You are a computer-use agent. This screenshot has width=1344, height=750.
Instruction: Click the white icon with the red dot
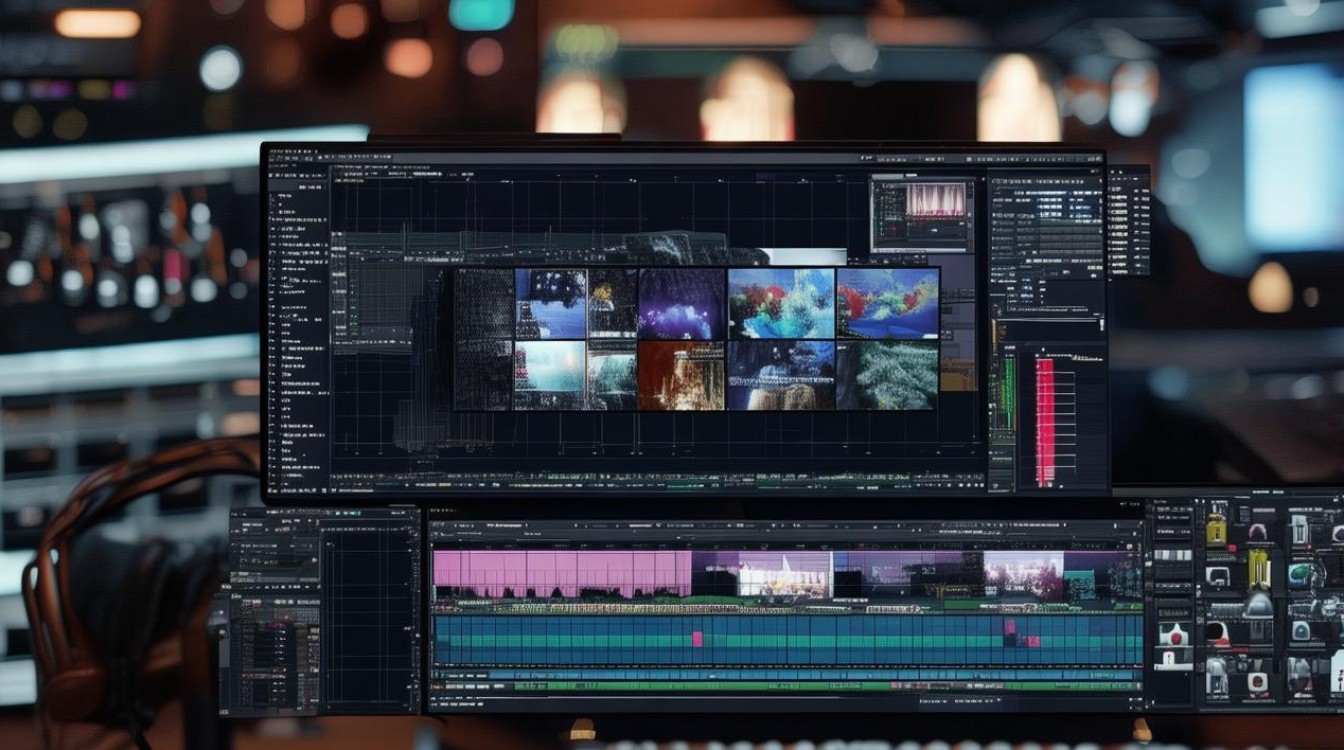tap(1174, 634)
